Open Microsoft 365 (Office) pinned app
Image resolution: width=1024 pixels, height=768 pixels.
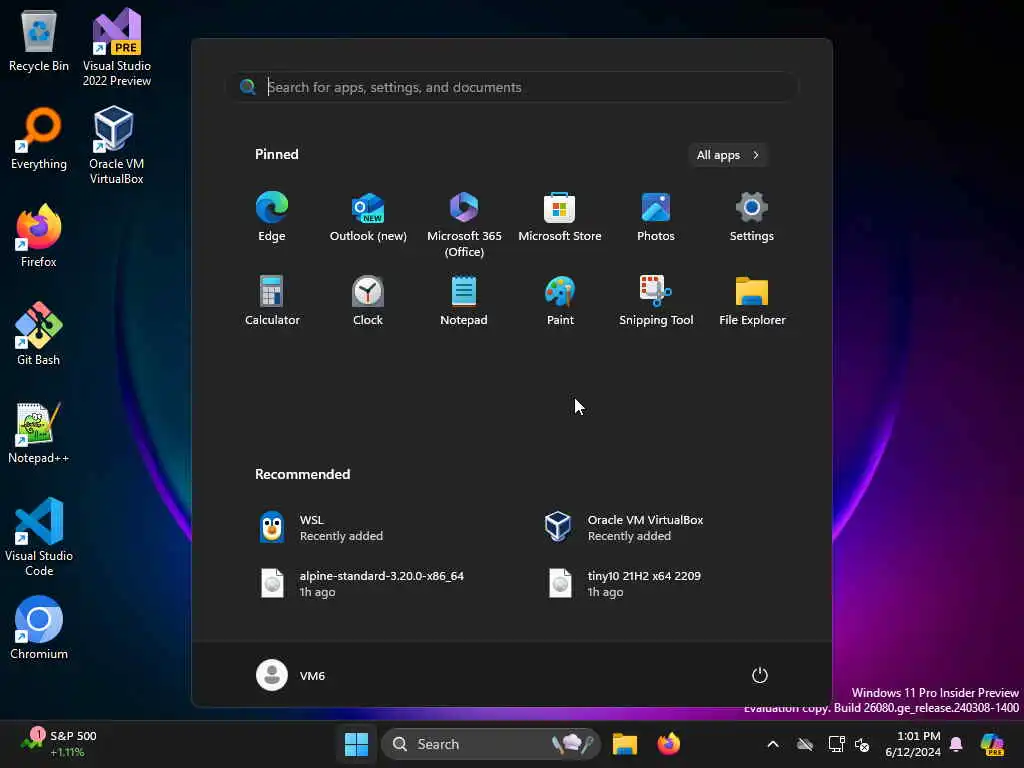point(464,224)
